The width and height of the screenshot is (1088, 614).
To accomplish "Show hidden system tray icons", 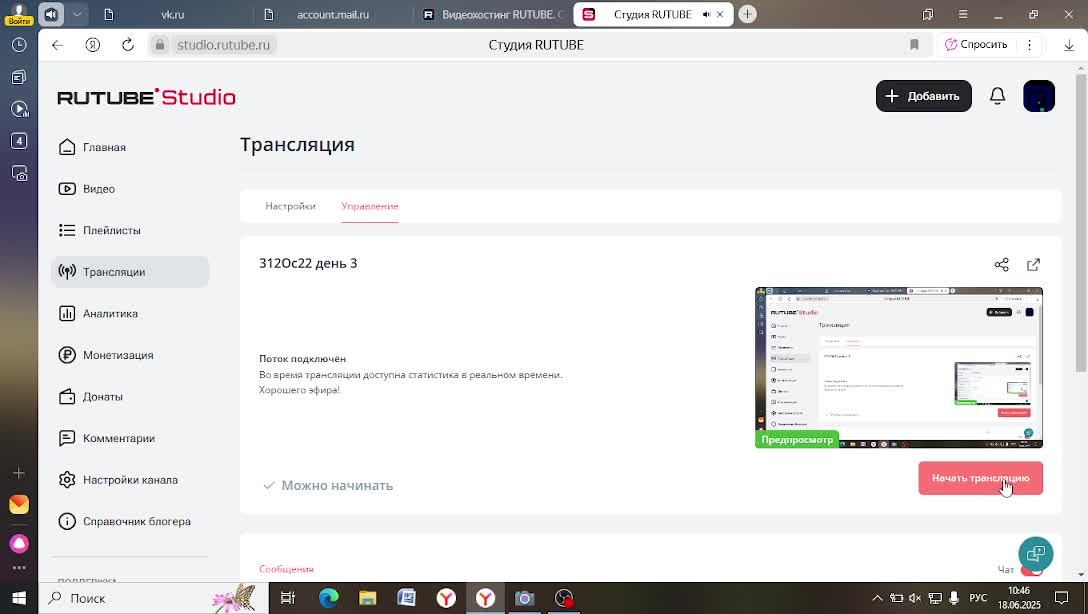I will coord(877,598).
